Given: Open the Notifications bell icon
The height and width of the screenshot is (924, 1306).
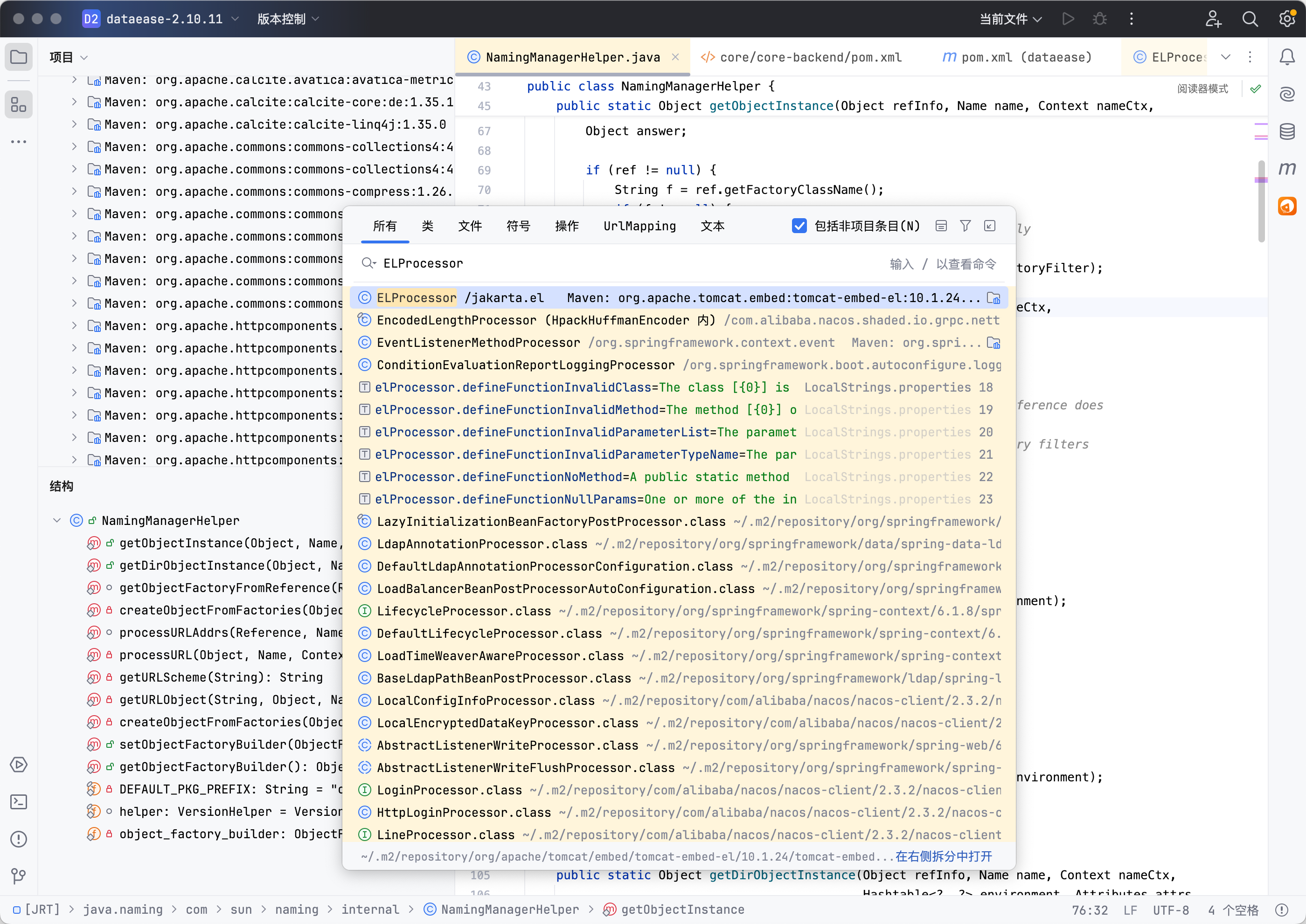Looking at the screenshot, I should point(1287,57).
